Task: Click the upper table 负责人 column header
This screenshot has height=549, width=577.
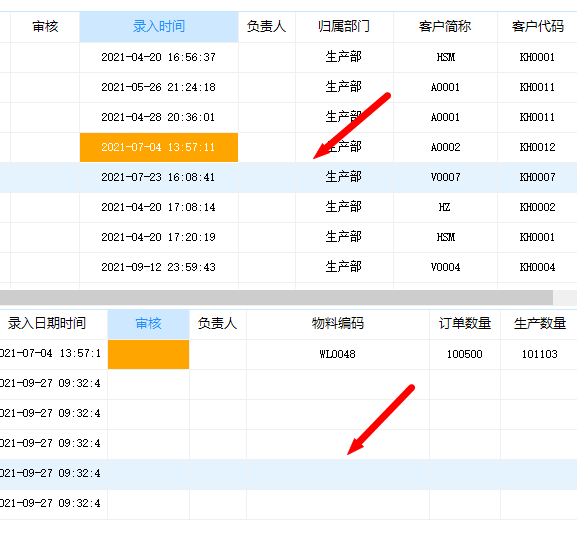Action: pos(267,26)
